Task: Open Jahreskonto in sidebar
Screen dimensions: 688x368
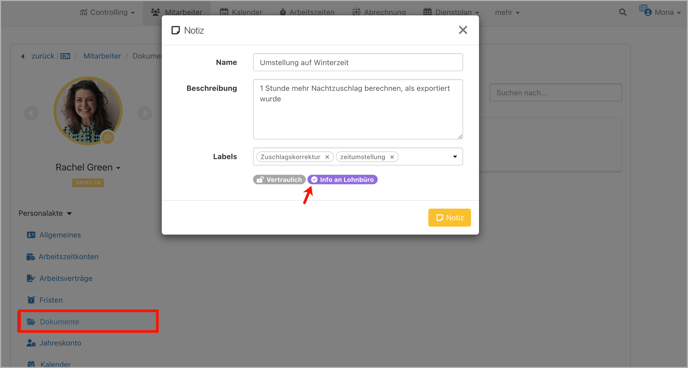Action: click(60, 343)
